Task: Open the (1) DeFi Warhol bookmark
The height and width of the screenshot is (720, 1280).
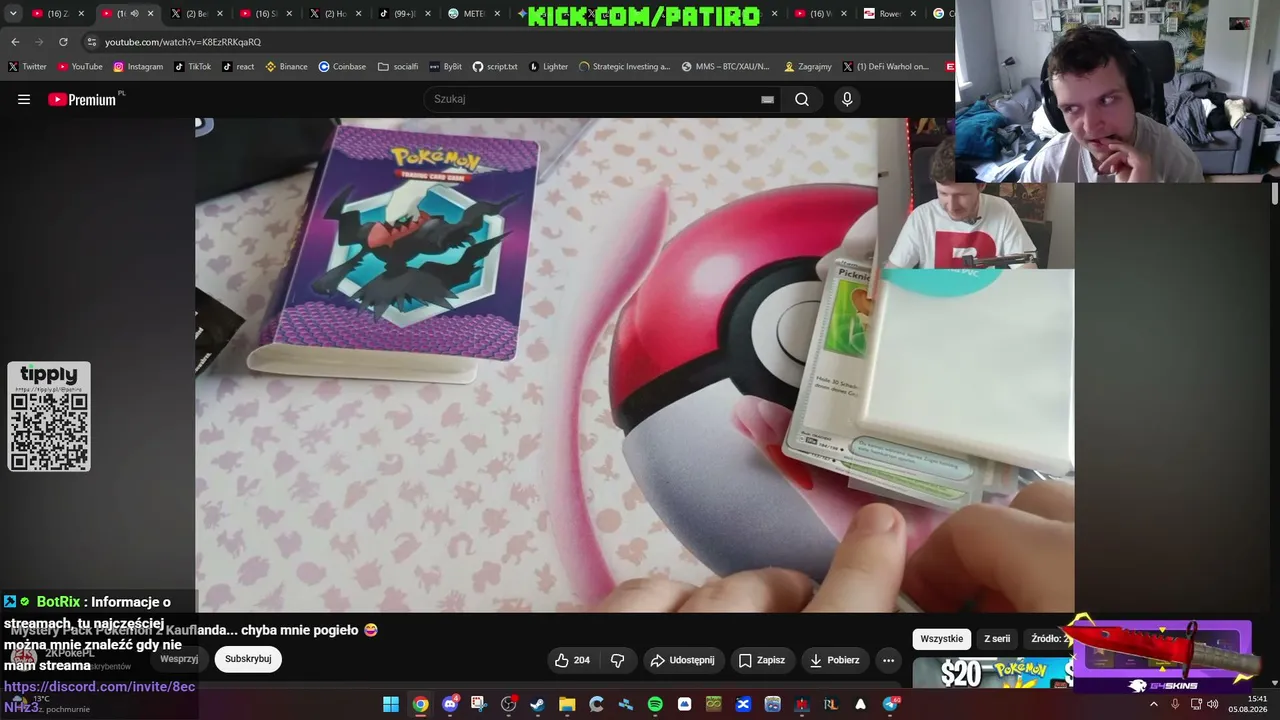Action: (x=886, y=67)
